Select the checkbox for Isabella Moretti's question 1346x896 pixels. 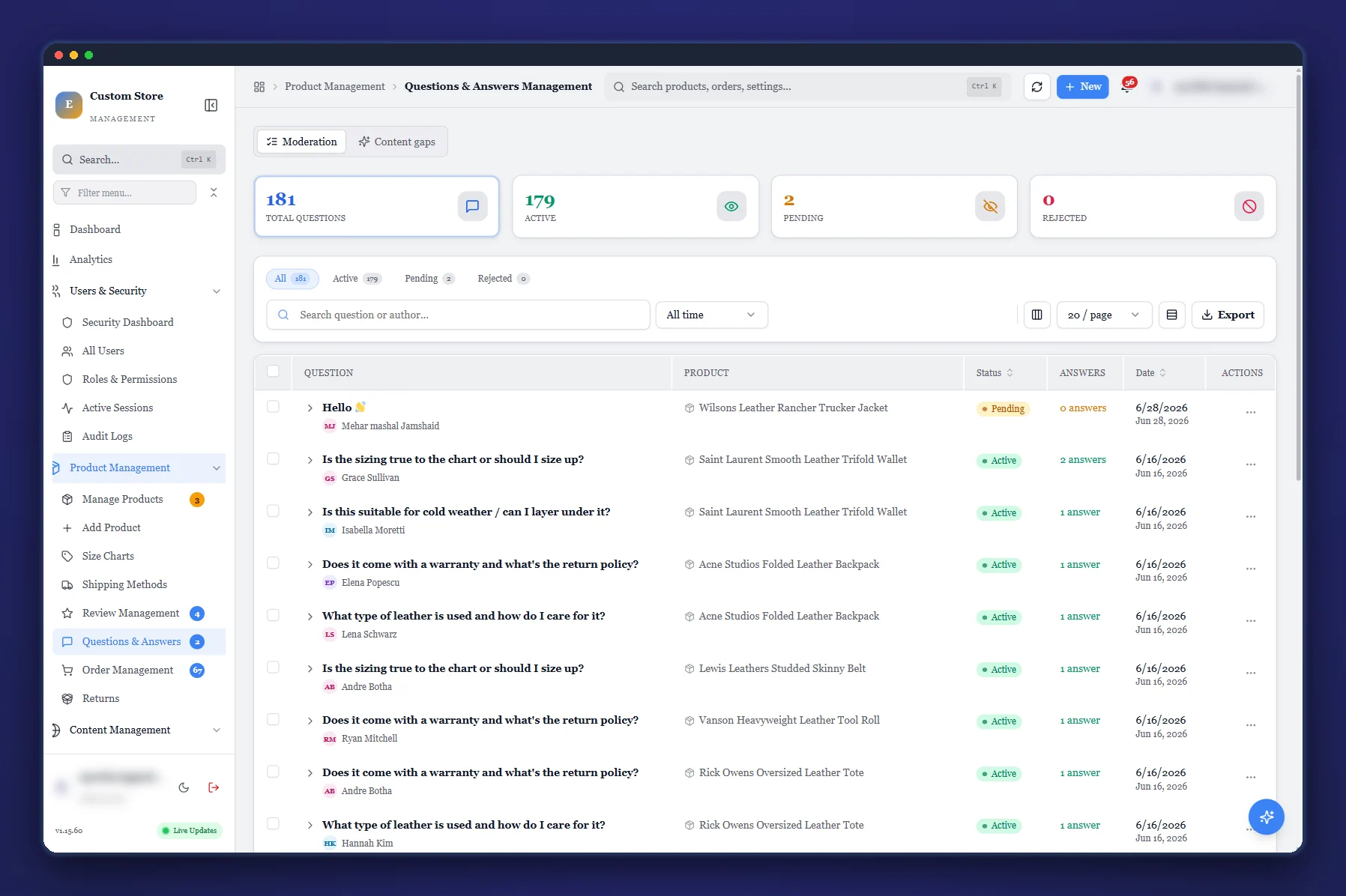coord(273,511)
